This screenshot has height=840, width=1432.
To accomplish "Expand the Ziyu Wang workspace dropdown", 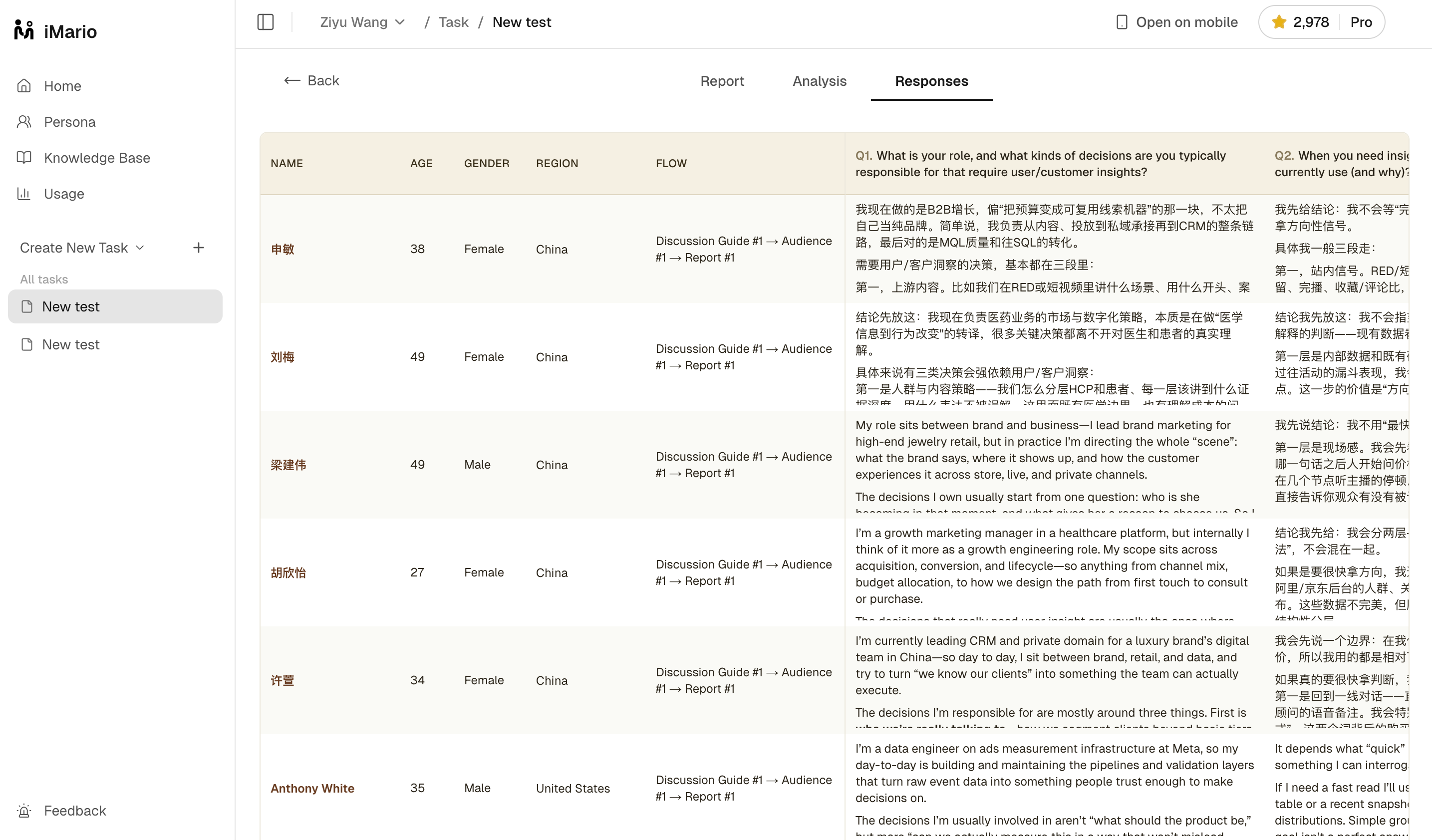I will (x=362, y=22).
